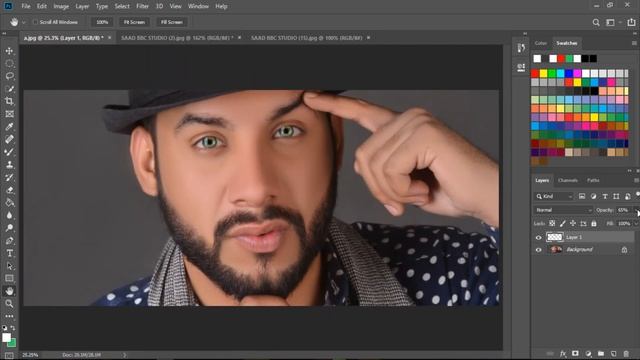Toggle adjustment layer filter
The image size is (640, 360).
click(x=593, y=196)
